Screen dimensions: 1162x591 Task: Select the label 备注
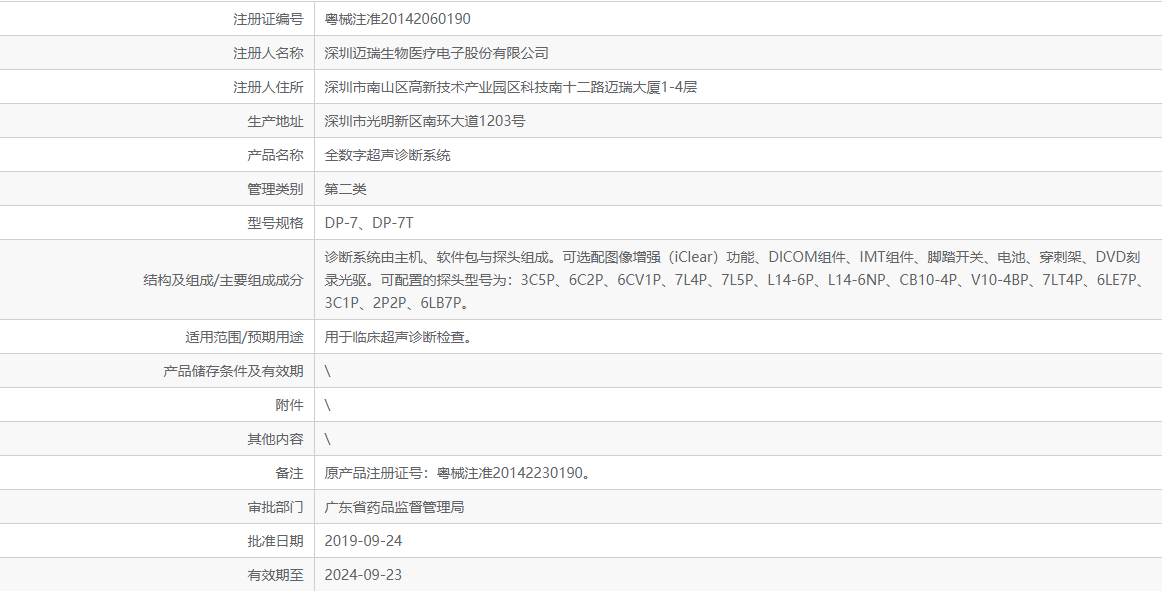[x=289, y=474]
